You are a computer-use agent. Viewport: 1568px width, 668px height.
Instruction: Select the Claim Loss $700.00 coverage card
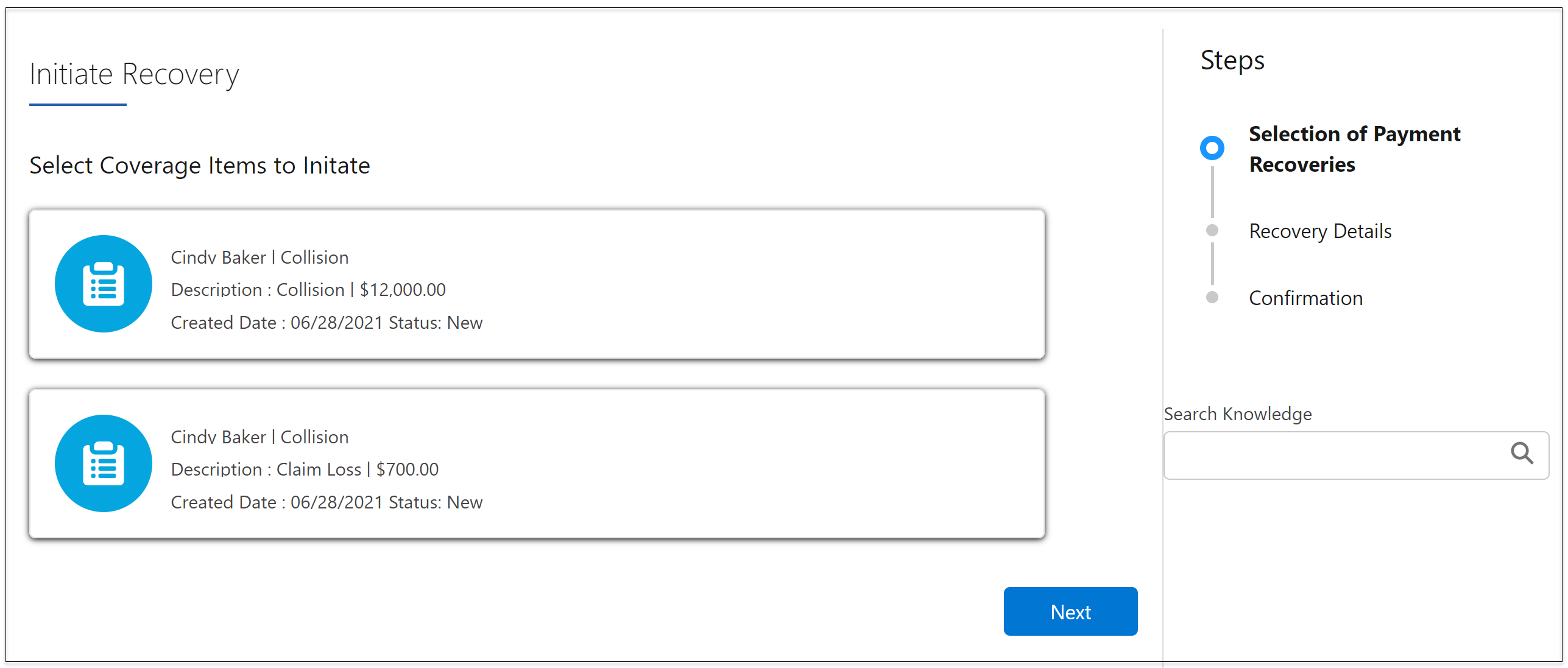click(537, 464)
